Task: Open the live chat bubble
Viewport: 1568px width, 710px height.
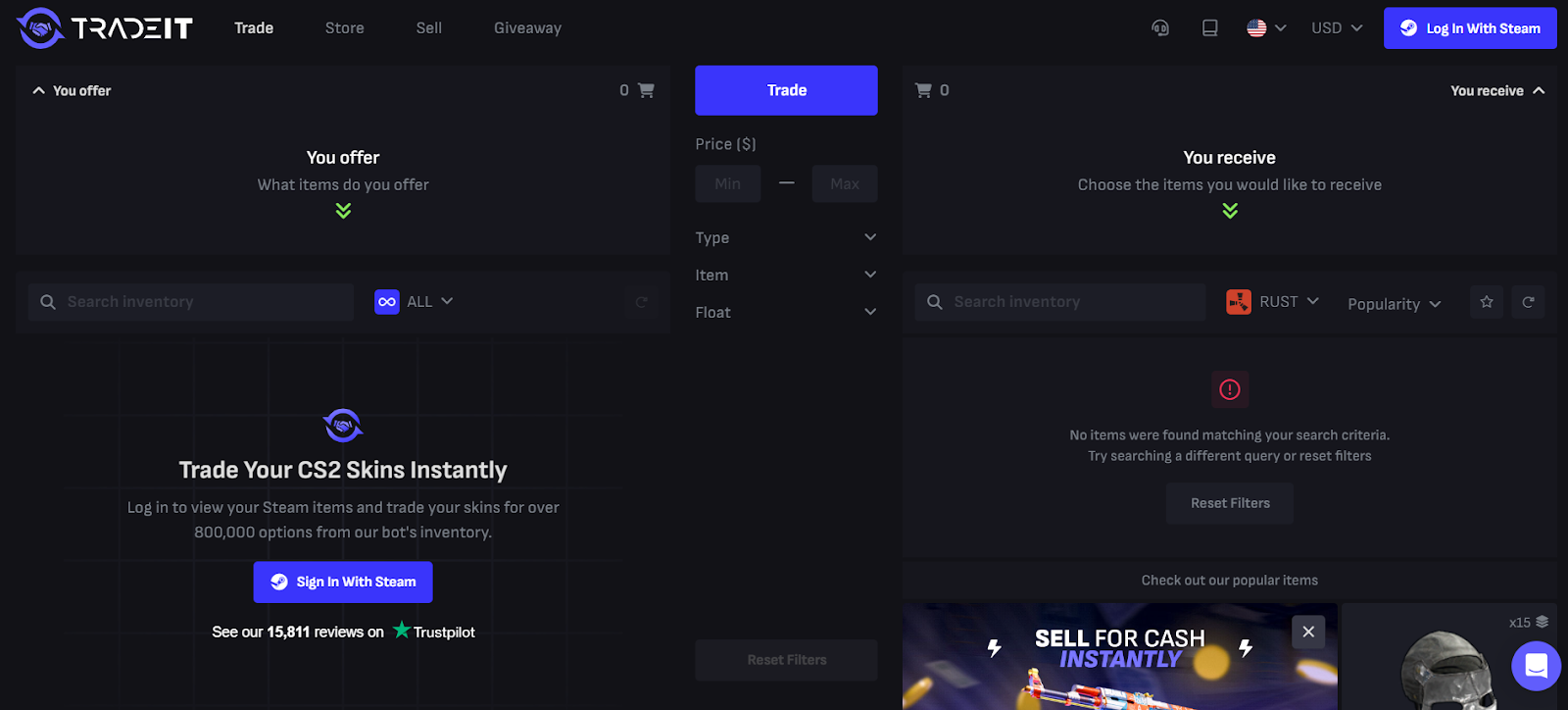Action: 1536,666
